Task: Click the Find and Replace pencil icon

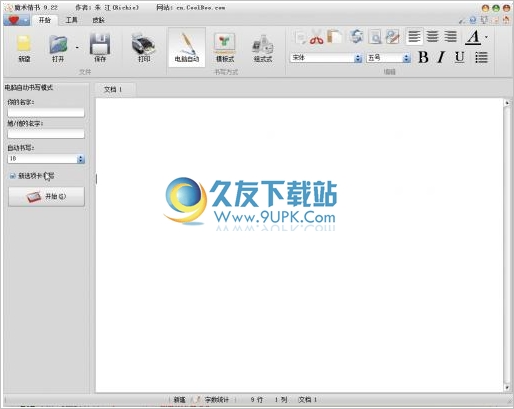Action: 393,37
